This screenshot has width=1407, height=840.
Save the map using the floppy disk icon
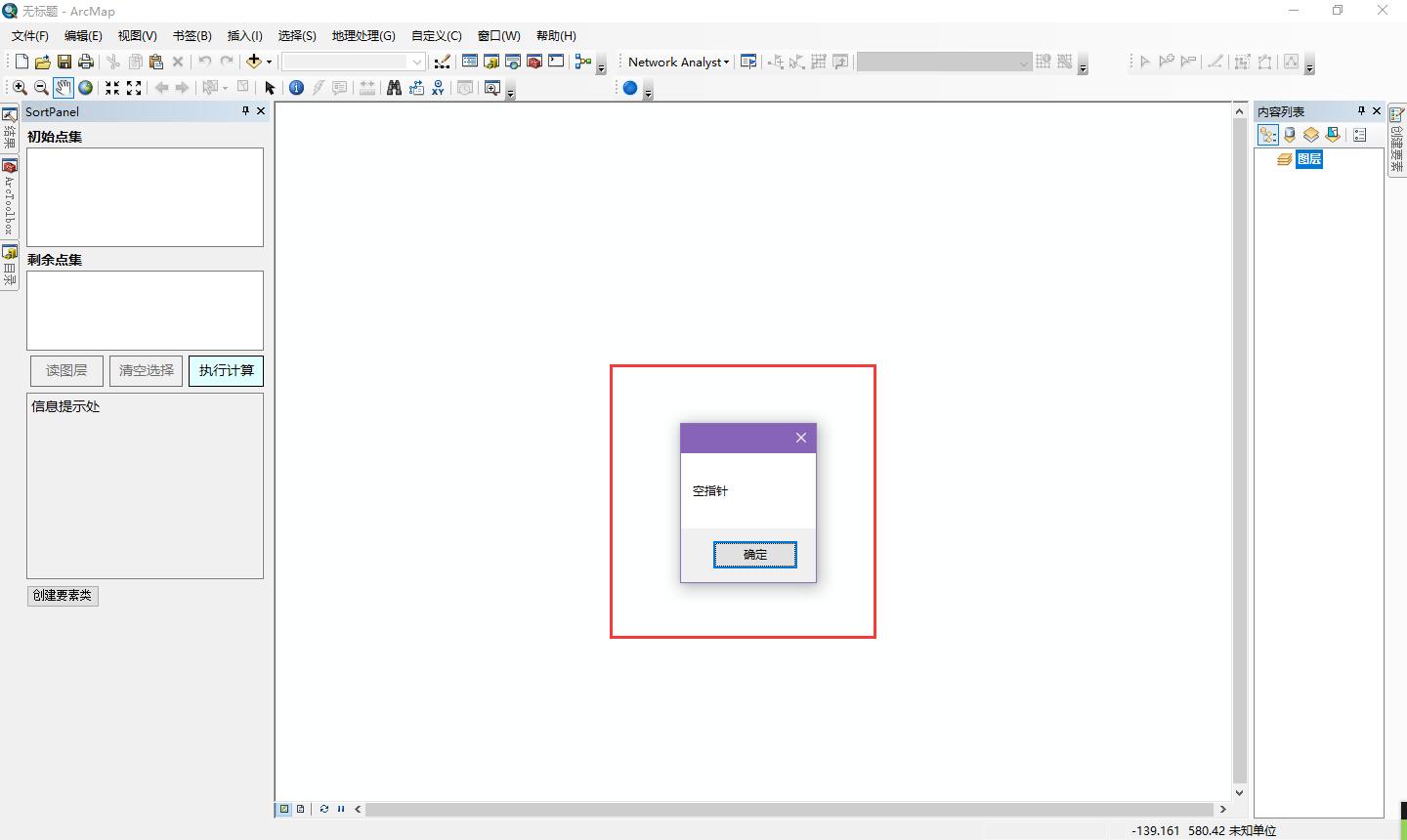(64, 62)
